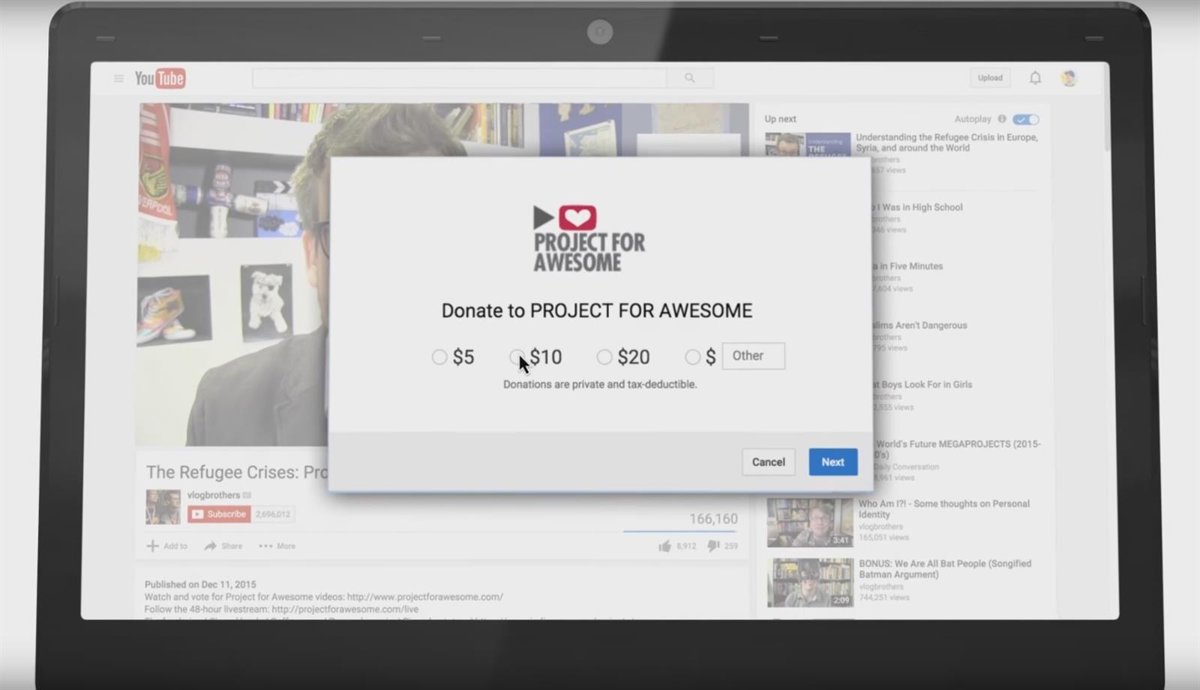Click the Autoplay info icon
Screen dimensions: 1200x690
(1002, 119)
